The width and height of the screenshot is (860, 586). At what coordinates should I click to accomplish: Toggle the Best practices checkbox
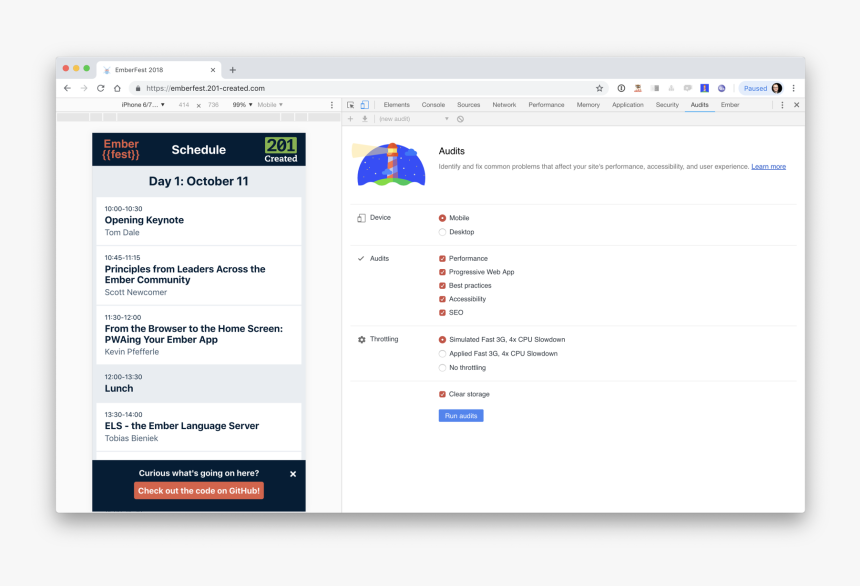442,285
